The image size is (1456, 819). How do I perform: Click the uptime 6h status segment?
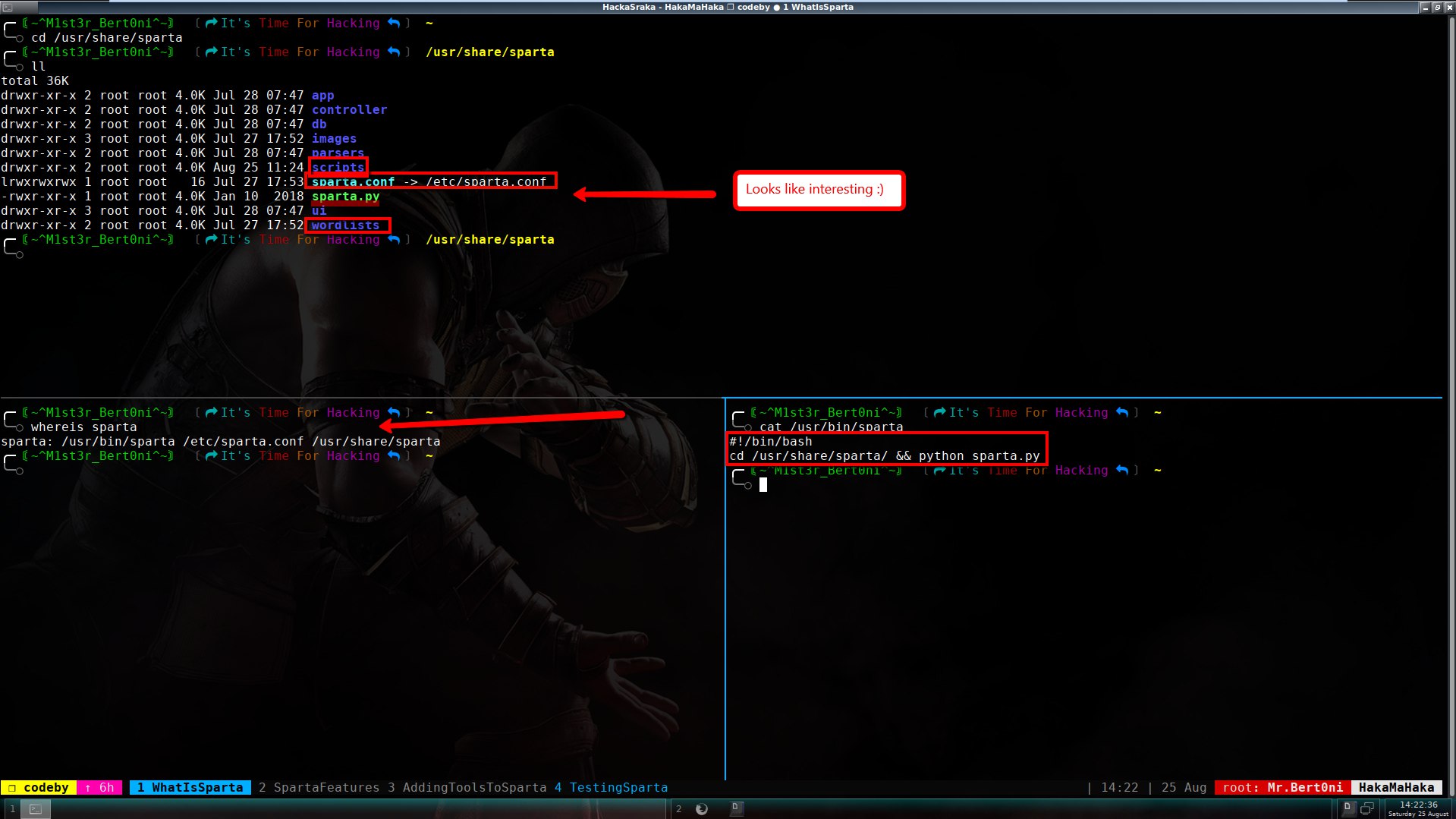99,788
